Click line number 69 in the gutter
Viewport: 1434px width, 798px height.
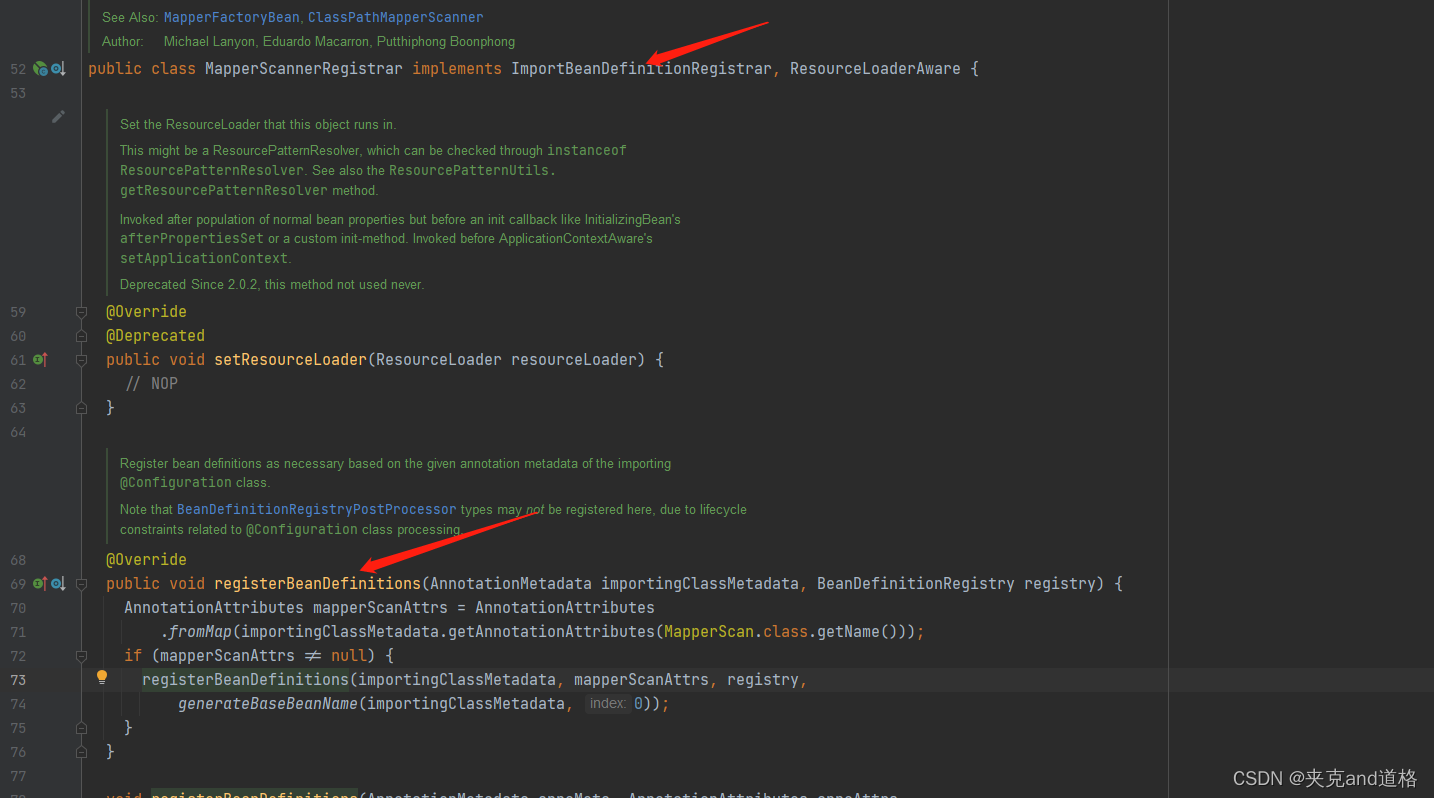(x=18, y=584)
